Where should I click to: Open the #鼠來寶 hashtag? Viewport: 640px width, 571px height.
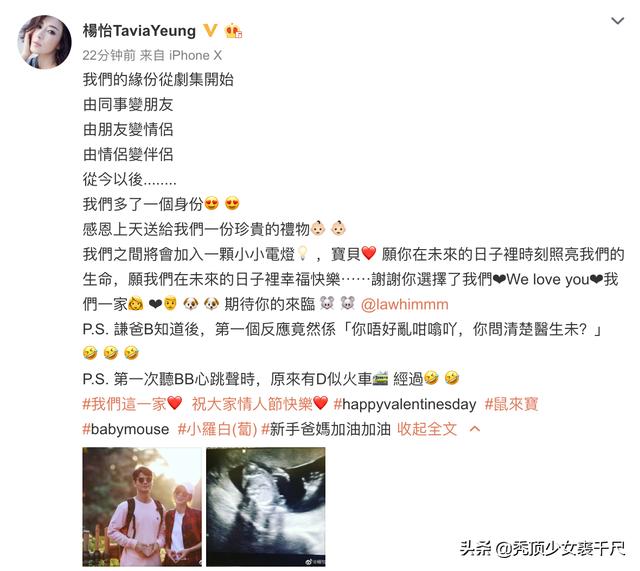[x=511, y=404]
